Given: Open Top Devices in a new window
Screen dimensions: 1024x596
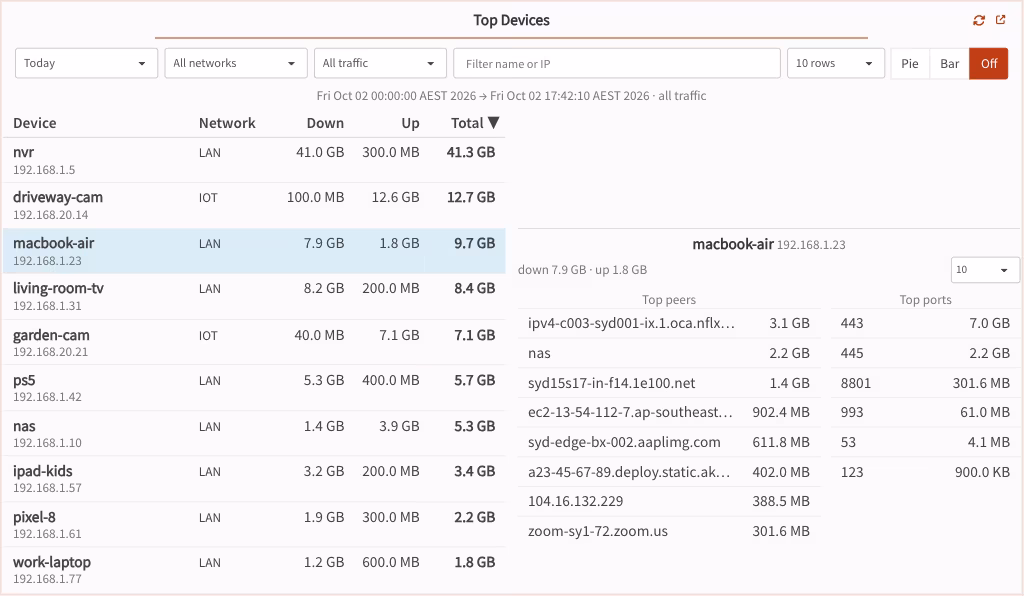Looking at the screenshot, I should coord(1000,20).
